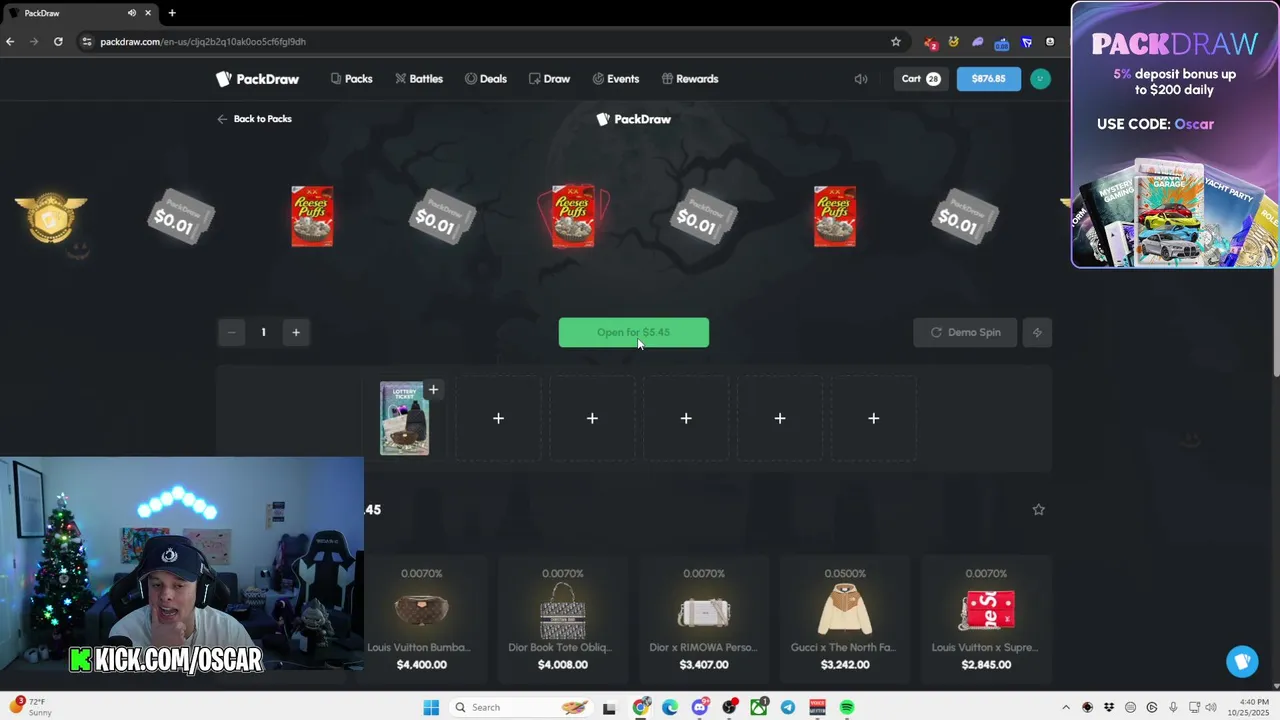Open Microsoft Edge from the taskbar
The image size is (1280, 720).
point(670,707)
